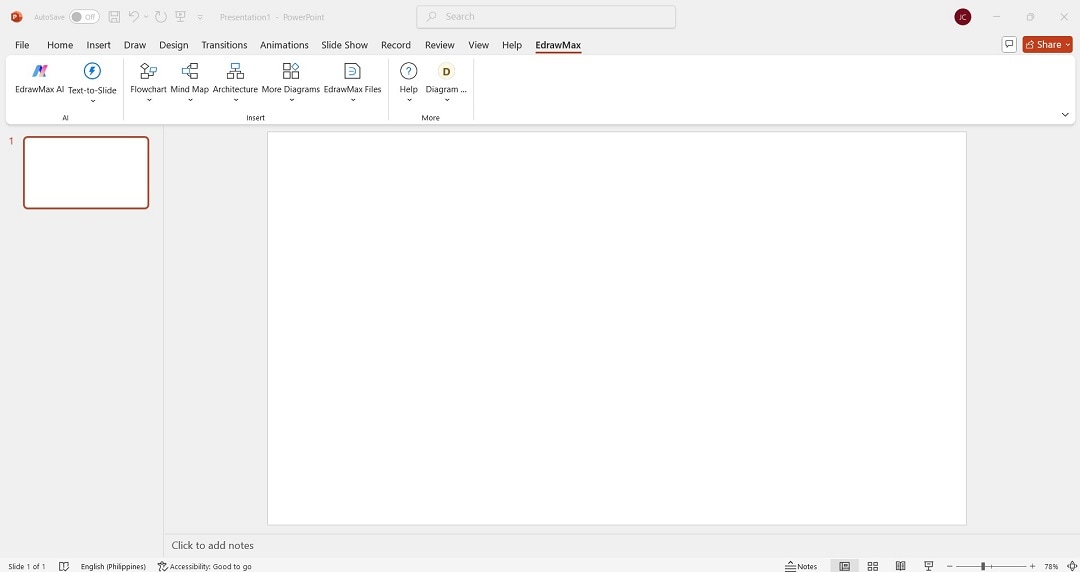Click the Slide 1 of 1 indicator

(x=27, y=566)
